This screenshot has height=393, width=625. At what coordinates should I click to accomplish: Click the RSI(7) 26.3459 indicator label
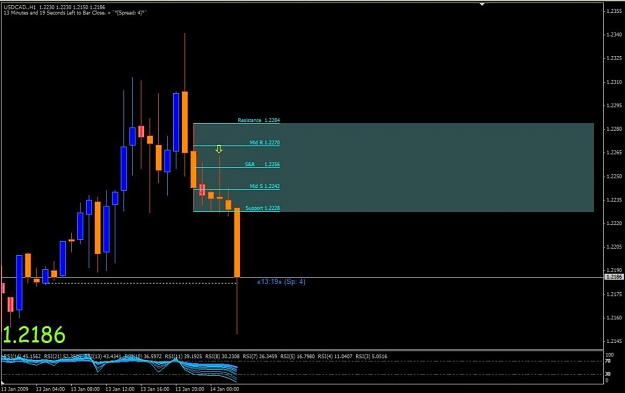pyautogui.click(x=259, y=356)
